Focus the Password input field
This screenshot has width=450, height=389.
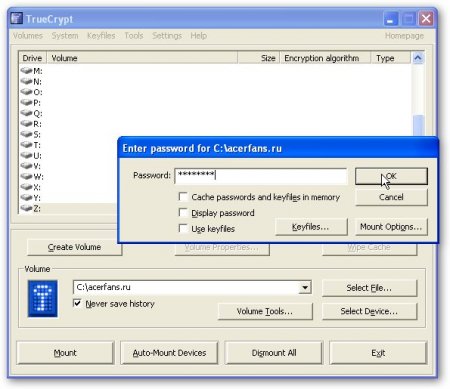[x=261, y=176]
